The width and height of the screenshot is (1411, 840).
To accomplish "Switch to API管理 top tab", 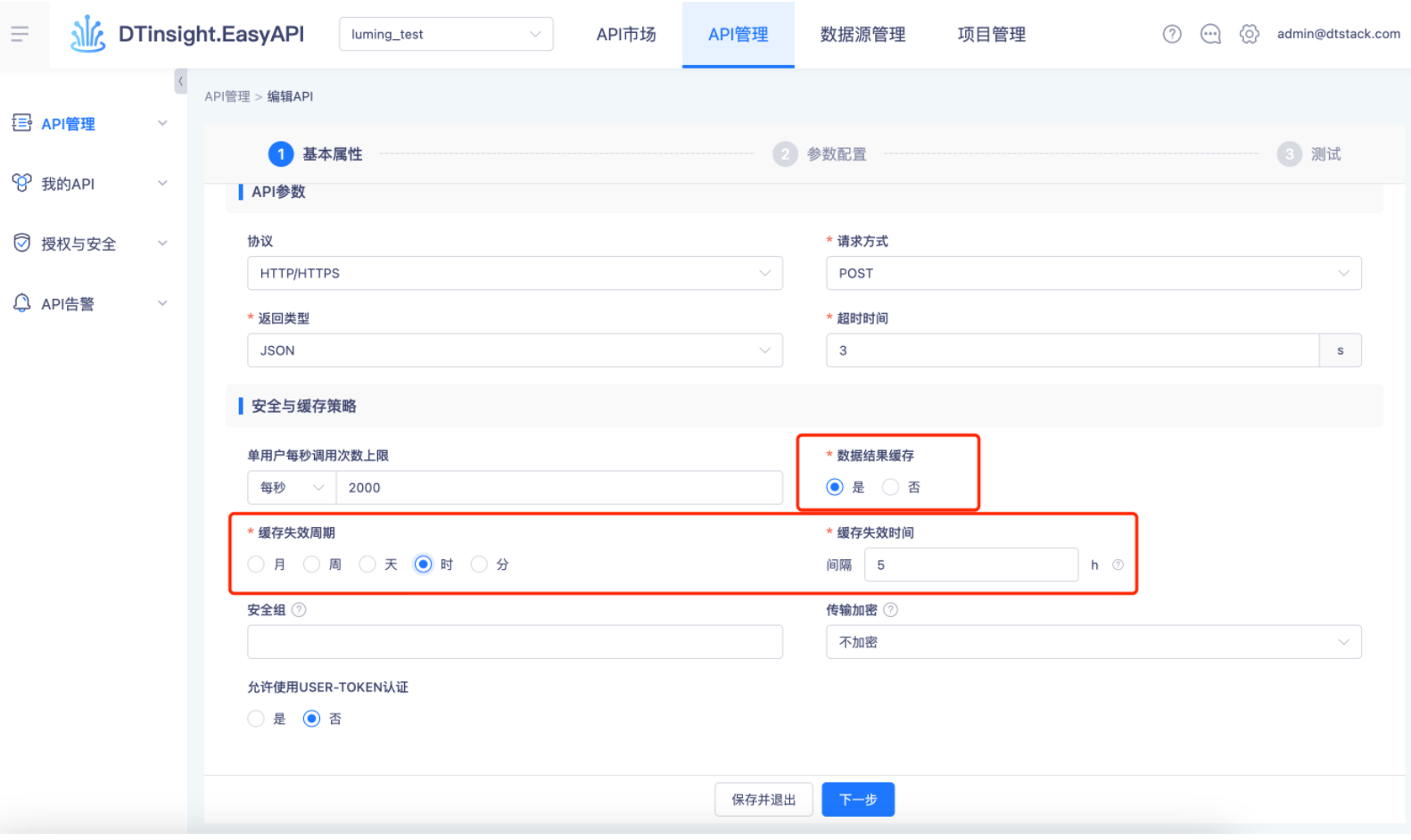I will pos(739,34).
